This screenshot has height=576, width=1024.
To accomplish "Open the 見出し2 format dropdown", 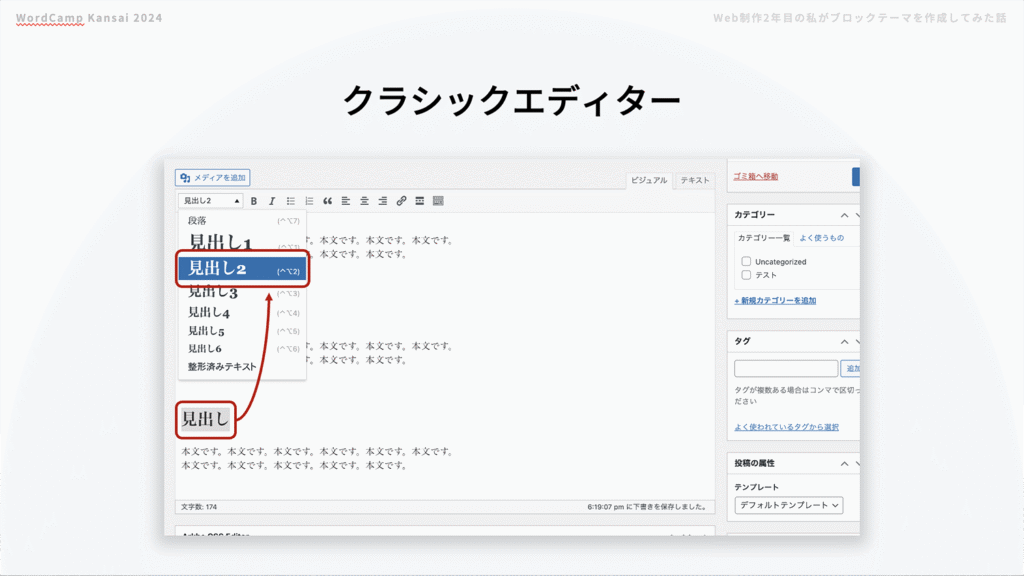I will [x=211, y=201].
